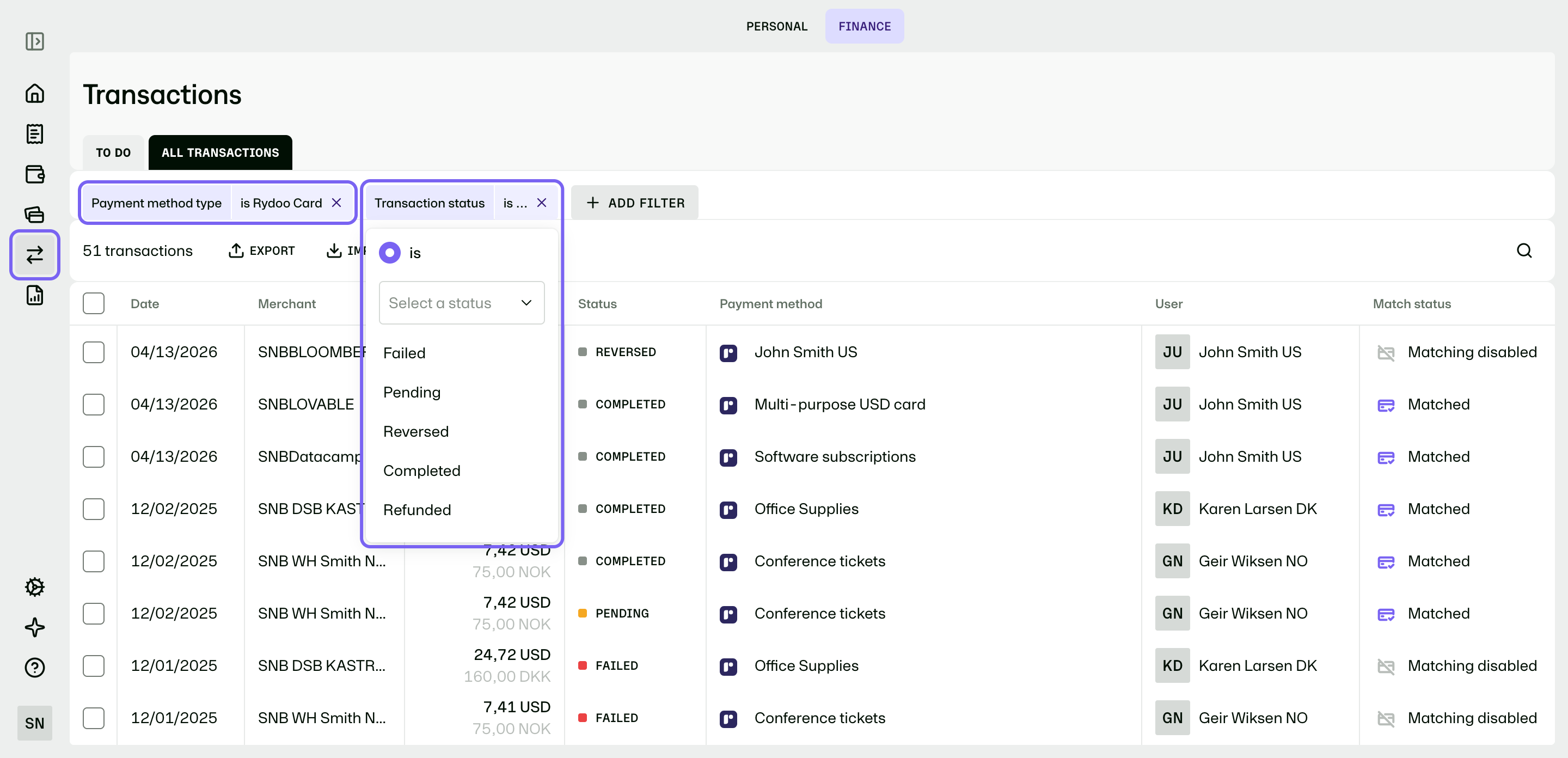Click the Date column header
Viewport: 1568px width, 758px height.
[x=145, y=304]
